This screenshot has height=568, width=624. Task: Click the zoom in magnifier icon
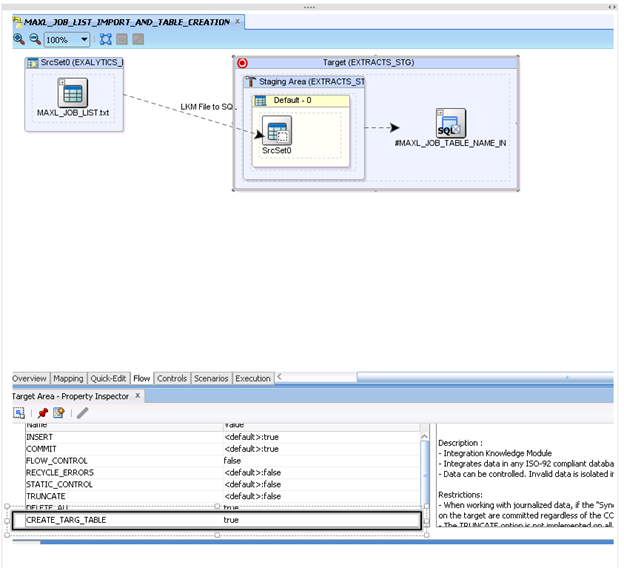click(19, 40)
